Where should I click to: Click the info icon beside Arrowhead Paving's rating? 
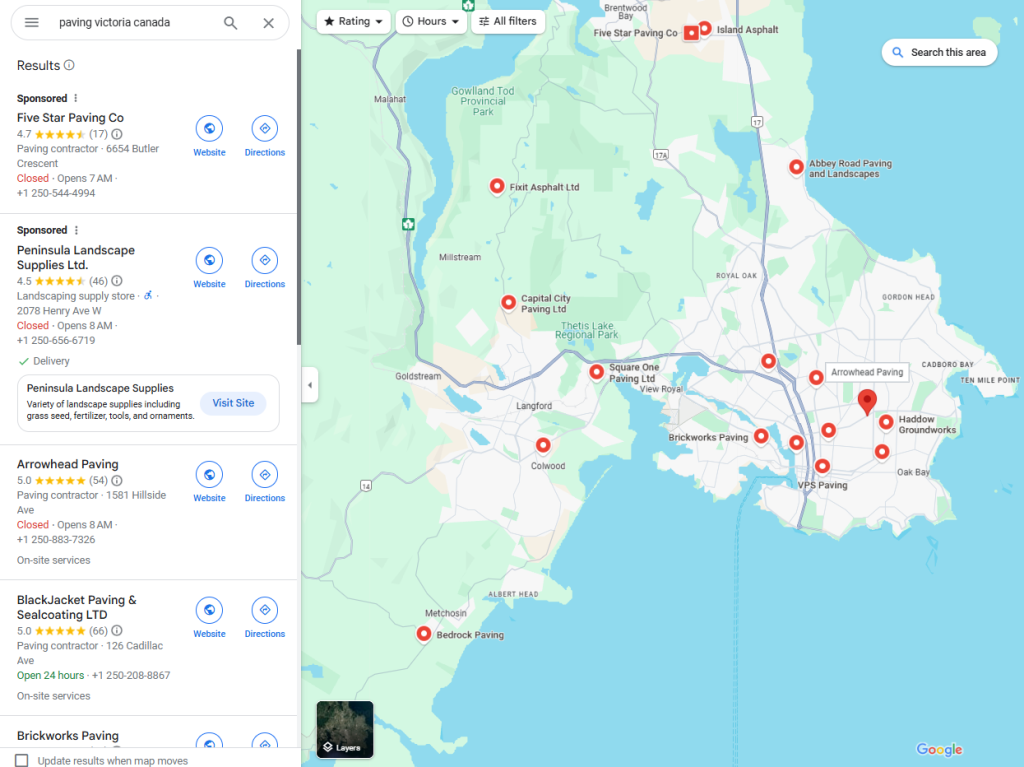pyautogui.click(x=117, y=480)
